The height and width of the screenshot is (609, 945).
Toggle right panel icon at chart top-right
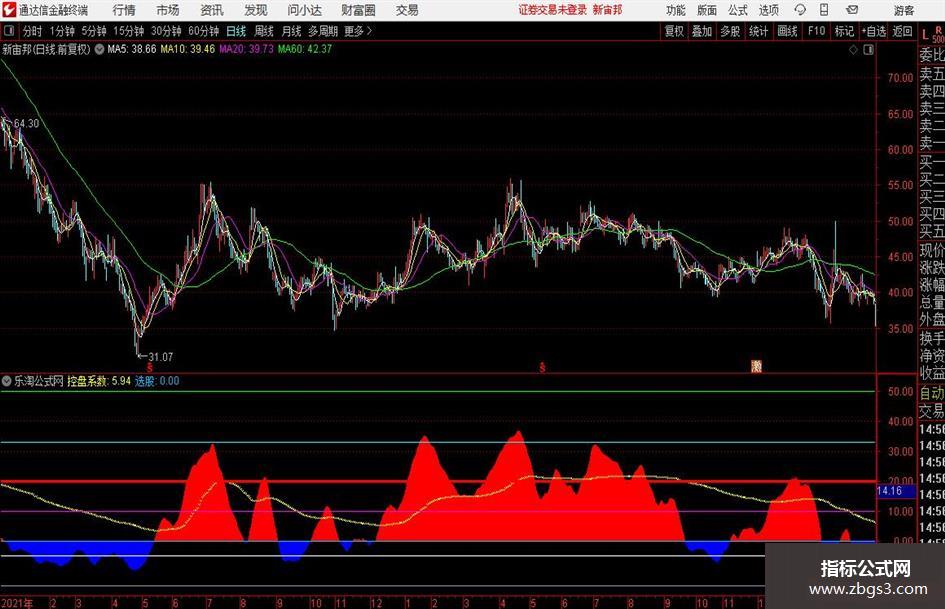(x=868, y=50)
